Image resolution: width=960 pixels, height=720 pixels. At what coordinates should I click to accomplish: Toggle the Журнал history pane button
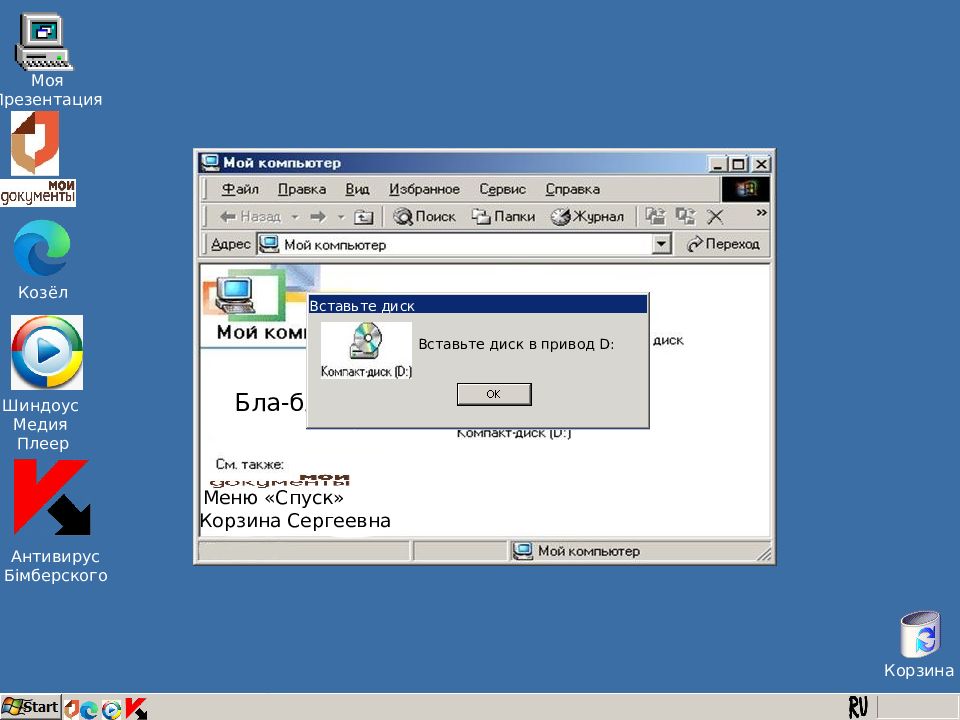587,217
